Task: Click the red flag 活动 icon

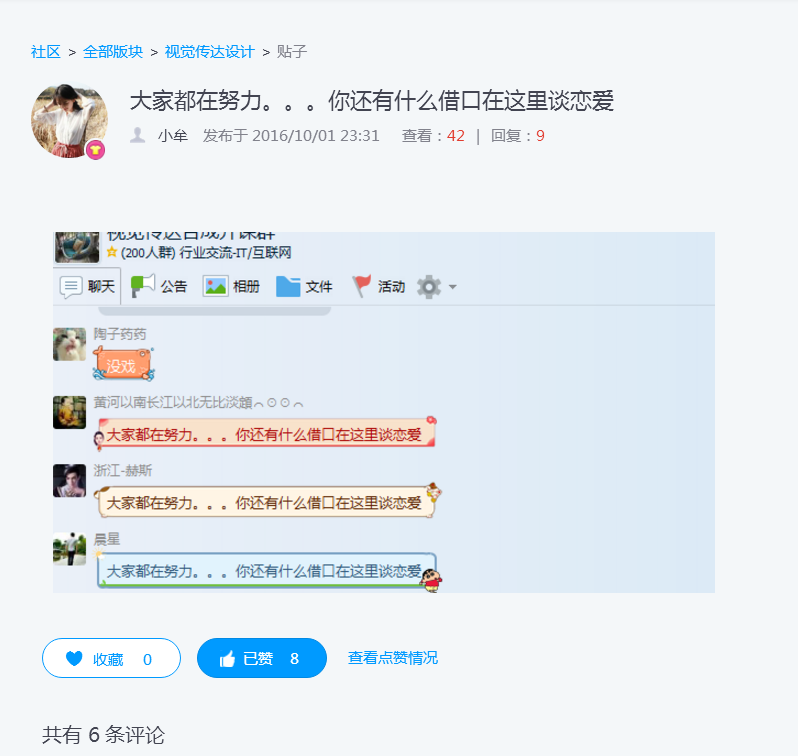Action: point(361,286)
